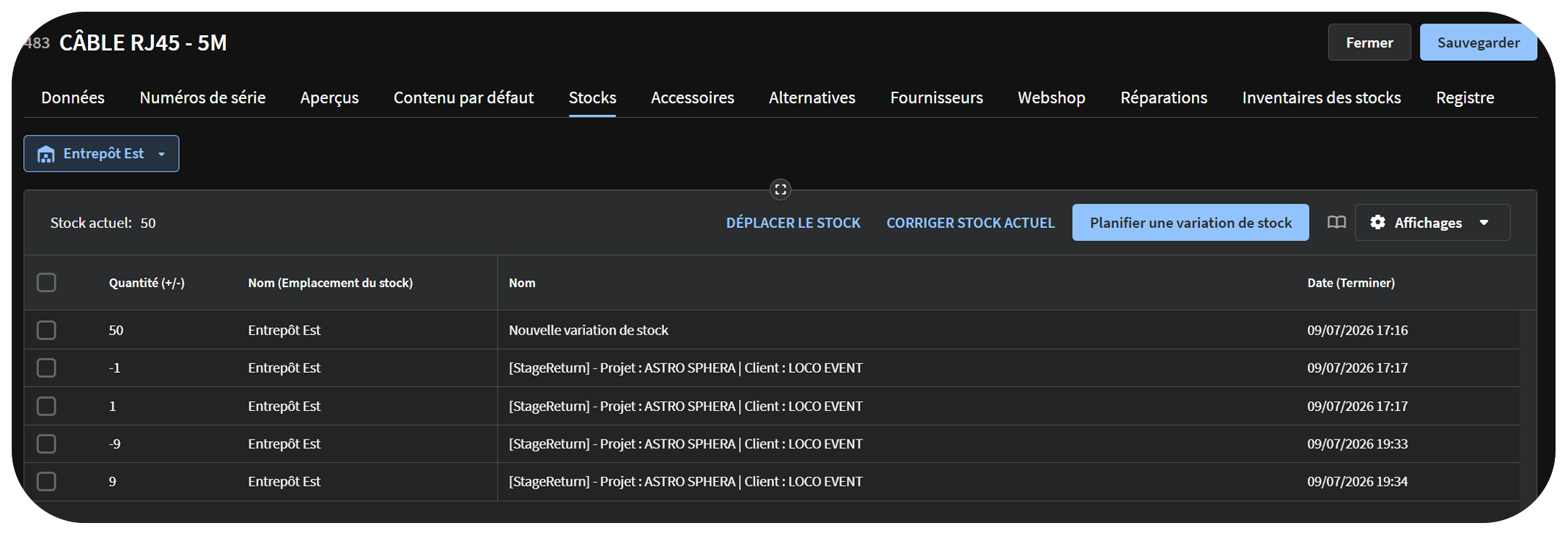
Task: Click the gear icon in the Affichages button
Action: point(1377,223)
